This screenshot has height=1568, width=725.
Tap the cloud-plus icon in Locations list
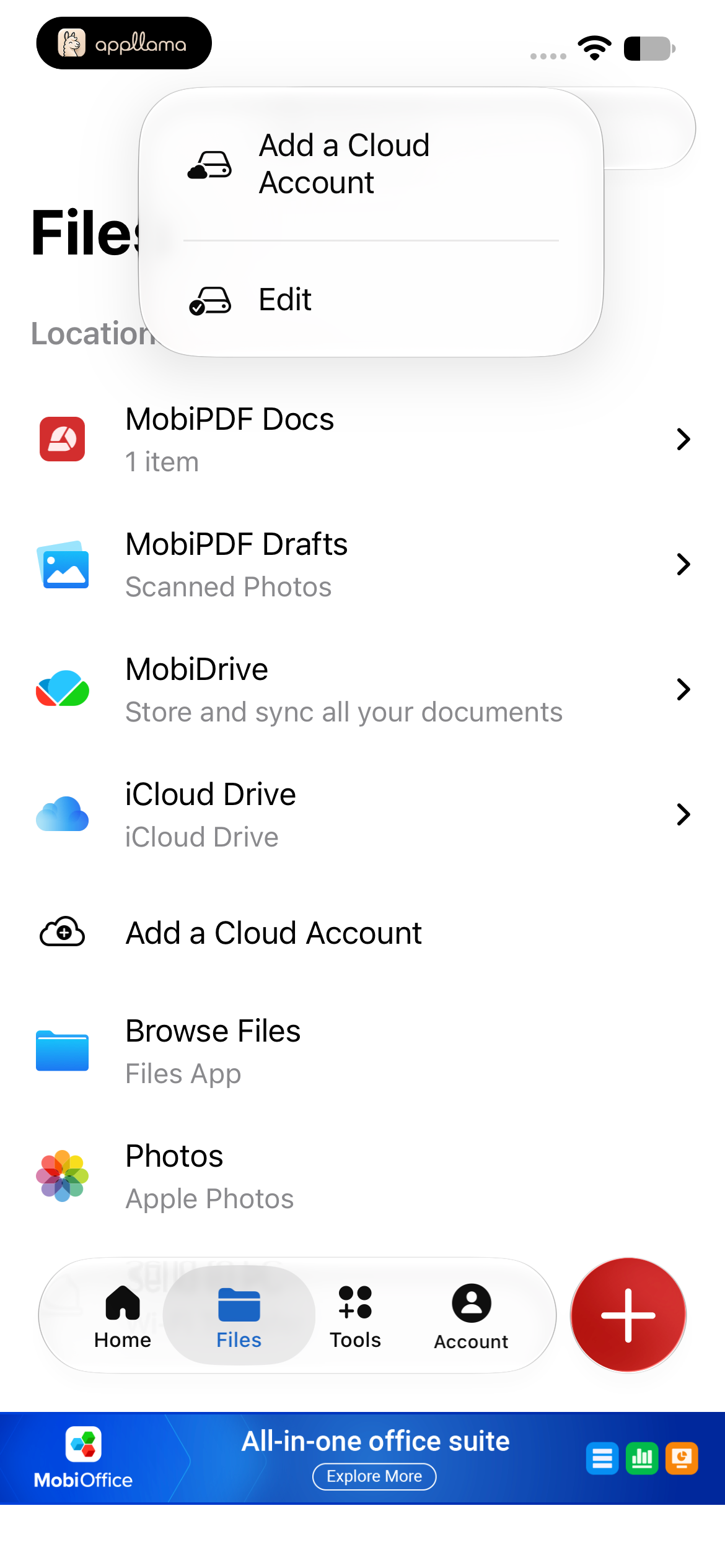62,932
